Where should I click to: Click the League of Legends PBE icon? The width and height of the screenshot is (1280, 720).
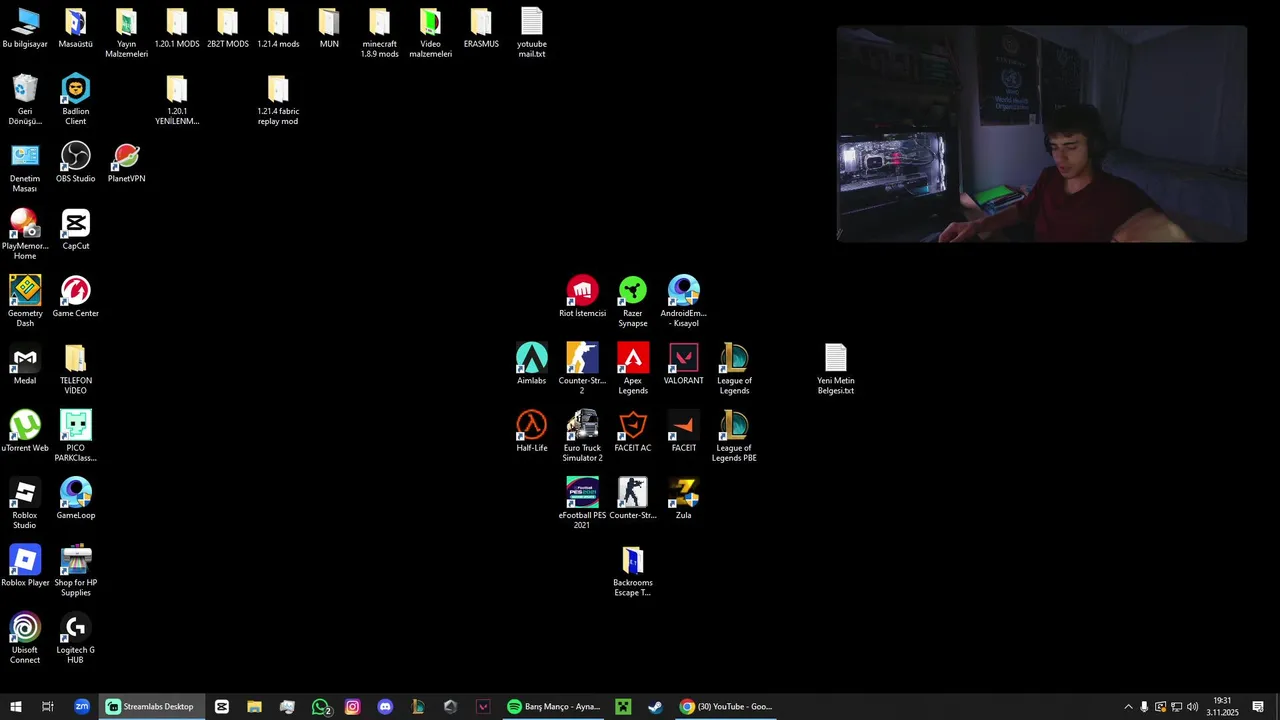[734, 436]
